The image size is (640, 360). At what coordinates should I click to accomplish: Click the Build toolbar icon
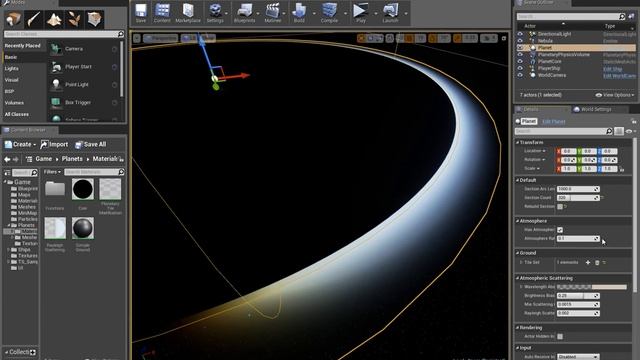(299, 13)
